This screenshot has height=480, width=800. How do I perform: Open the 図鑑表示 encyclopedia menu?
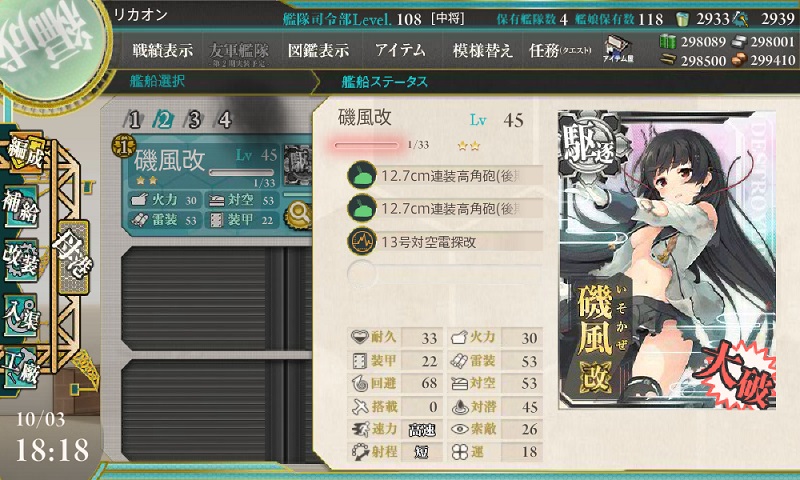(319, 50)
